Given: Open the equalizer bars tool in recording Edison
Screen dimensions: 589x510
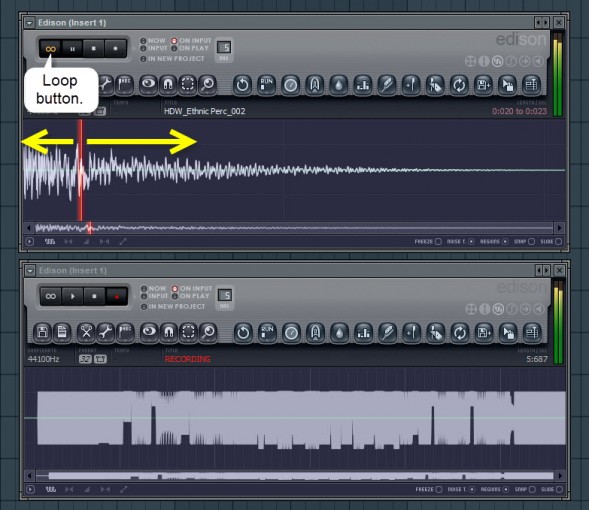Looking at the screenshot, I should (364, 332).
